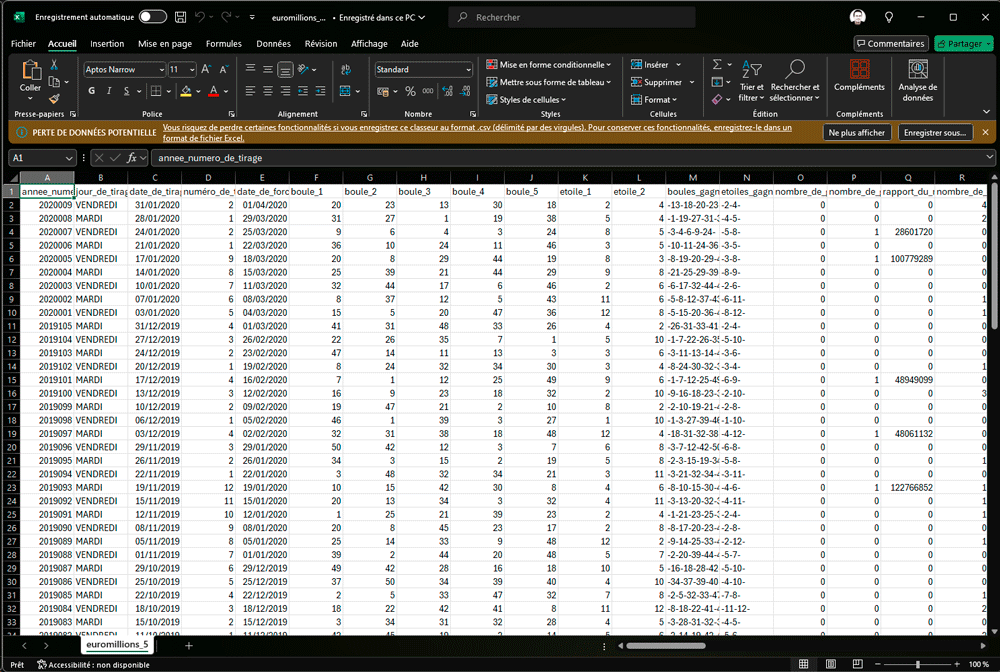Screen dimensions: 1000x672
Task: Click the insert function fx icon
Action: 132,157
